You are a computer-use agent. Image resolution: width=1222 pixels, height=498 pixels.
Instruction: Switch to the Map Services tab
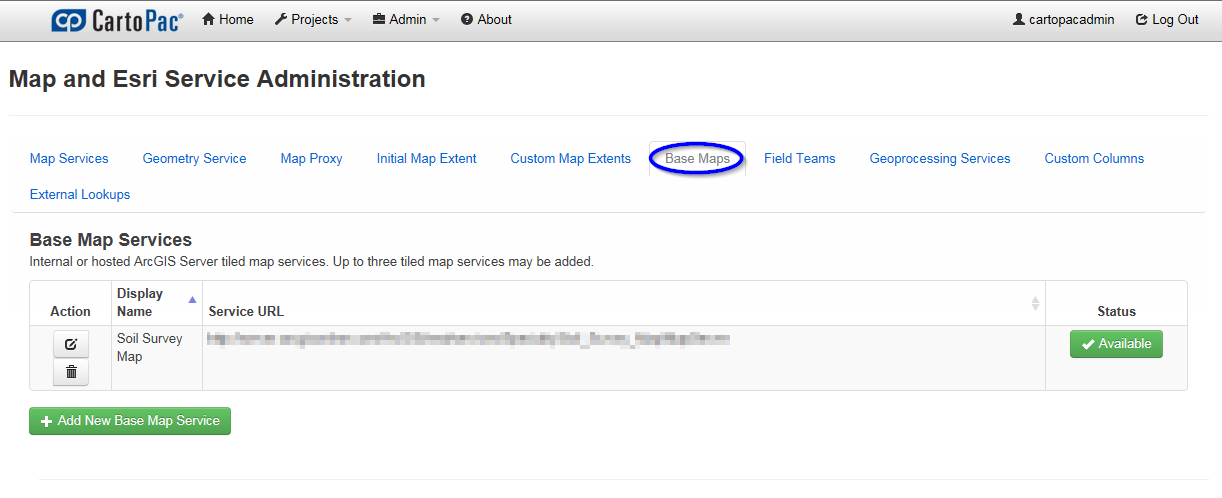[69, 158]
